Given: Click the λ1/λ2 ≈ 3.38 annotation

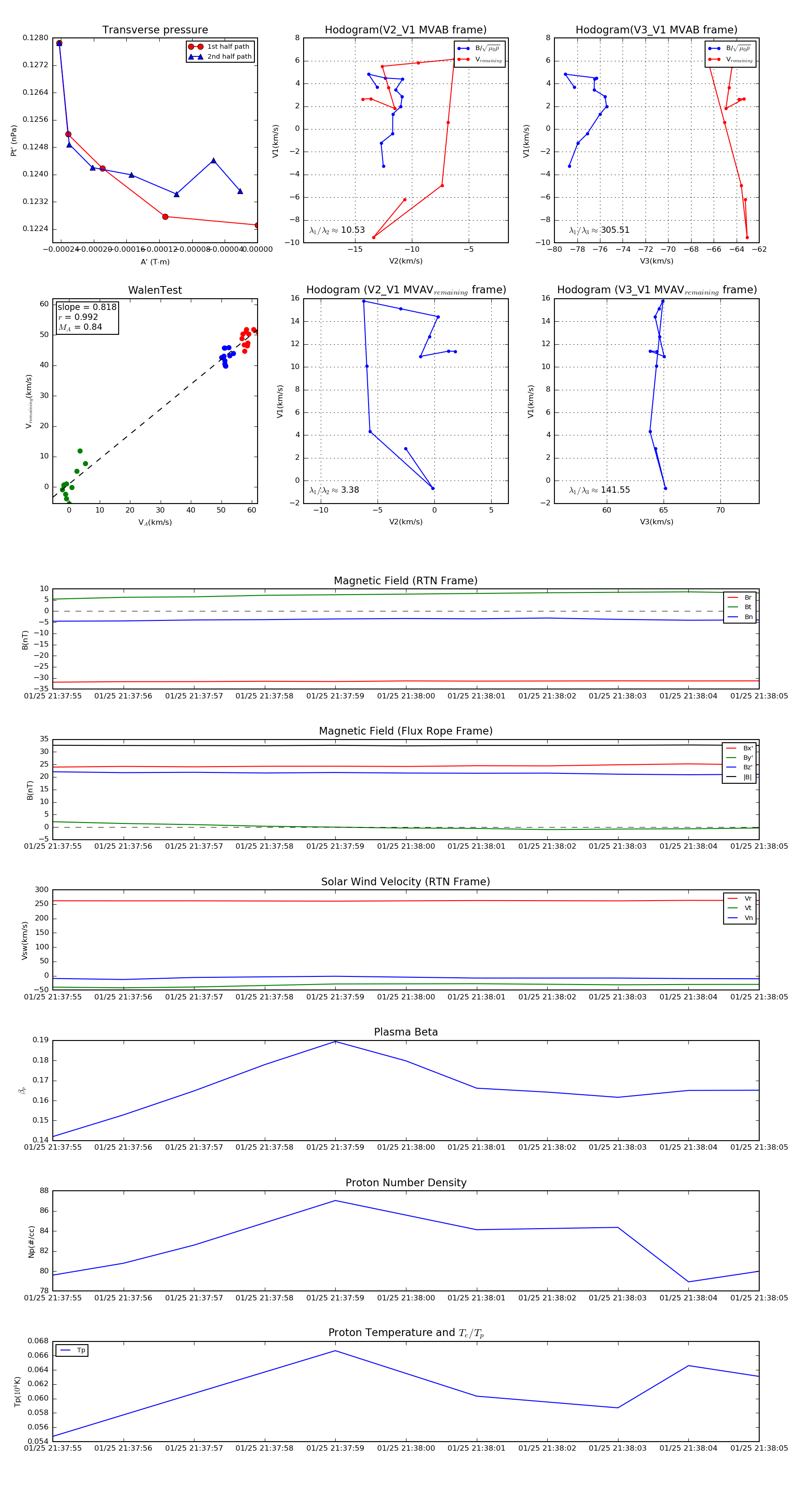Looking at the screenshot, I should point(334,490).
